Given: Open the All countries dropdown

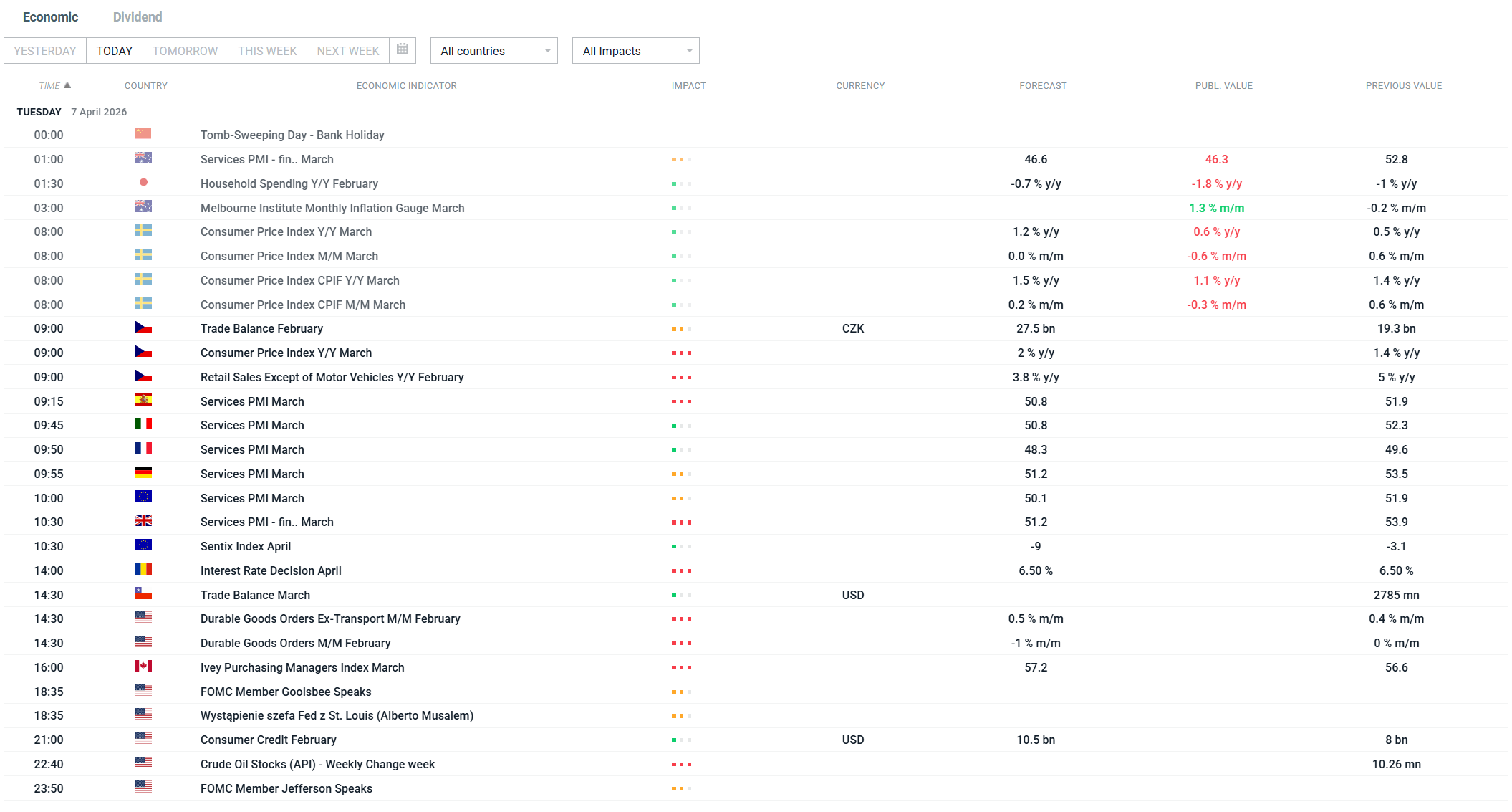Looking at the screenshot, I should click(493, 51).
